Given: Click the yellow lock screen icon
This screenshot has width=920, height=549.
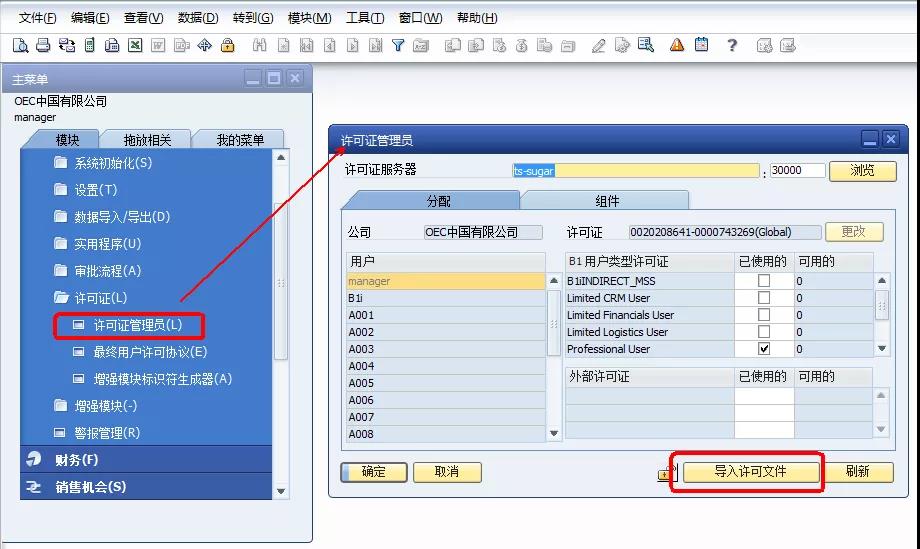Looking at the screenshot, I should click(228, 45).
